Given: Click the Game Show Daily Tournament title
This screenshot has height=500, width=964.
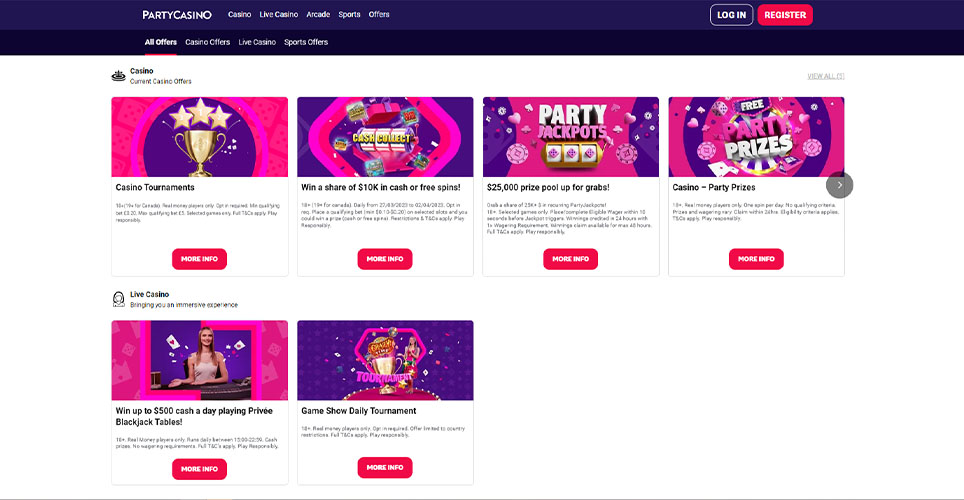Looking at the screenshot, I should point(358,411).
